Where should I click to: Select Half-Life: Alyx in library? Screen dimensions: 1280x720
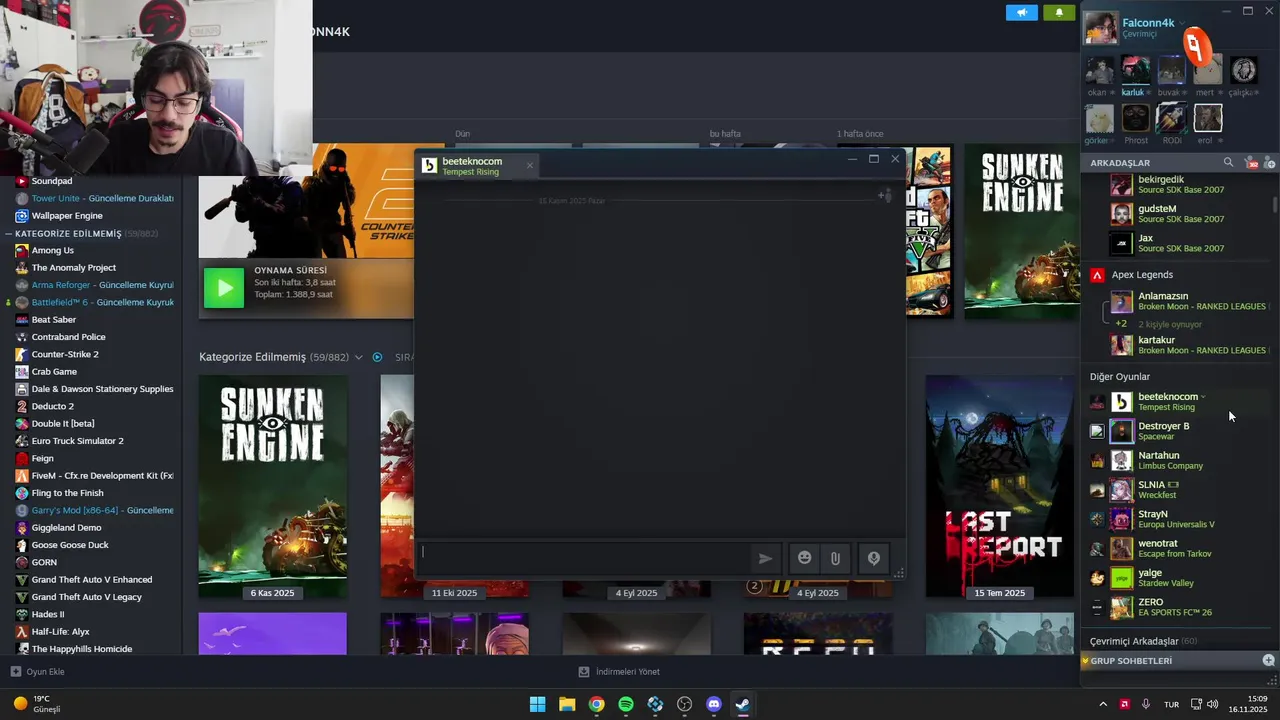[60, 632]
